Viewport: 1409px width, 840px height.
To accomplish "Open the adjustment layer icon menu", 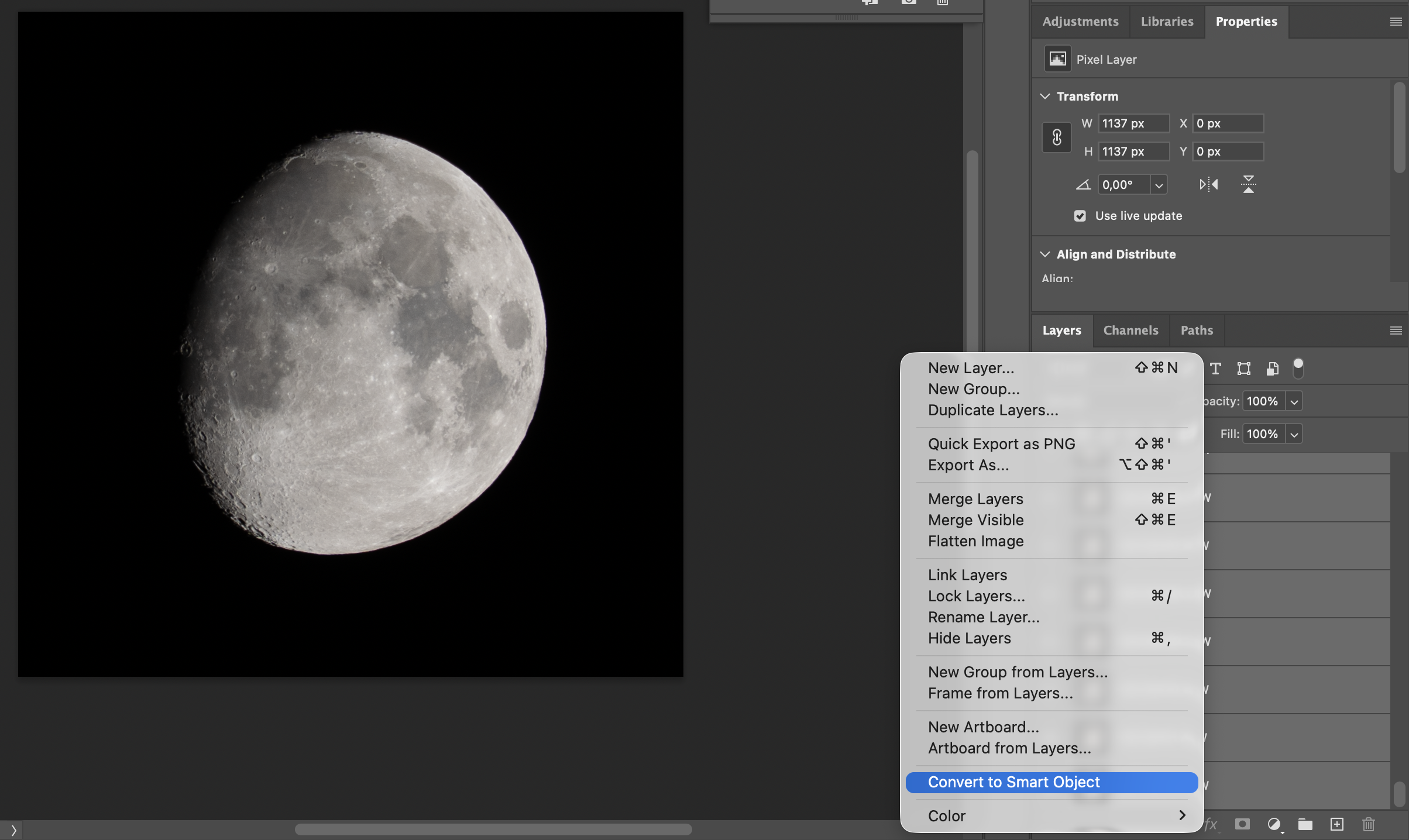I will coord(1274,825).
